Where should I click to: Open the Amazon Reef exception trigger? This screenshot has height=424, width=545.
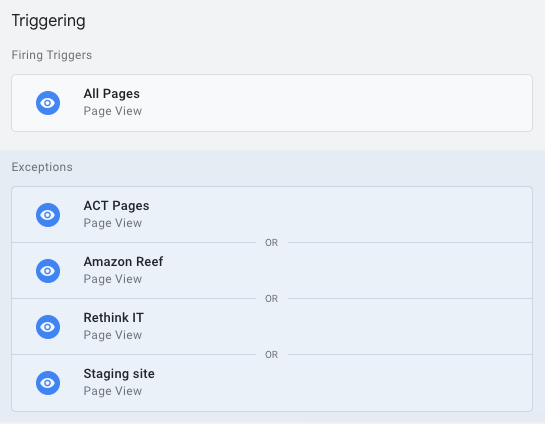coord(272,270)
